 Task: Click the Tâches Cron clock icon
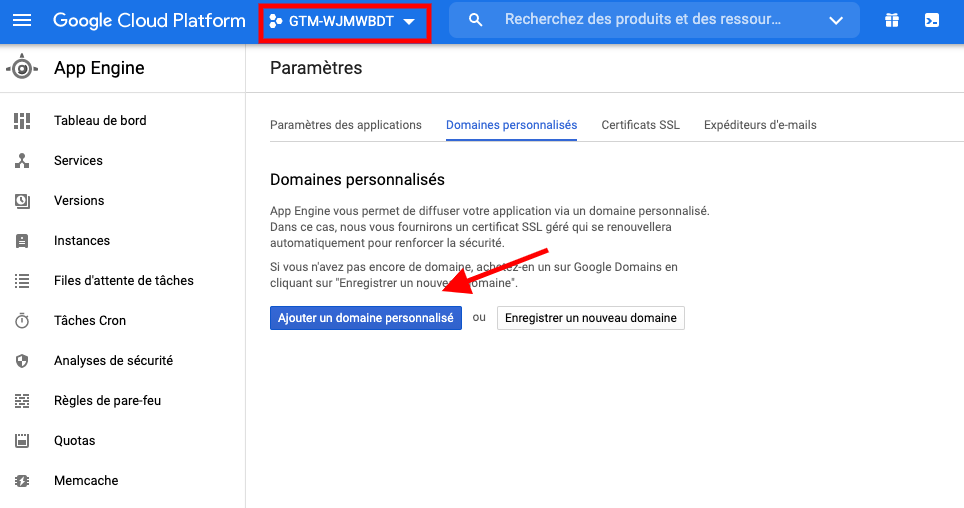22,320
